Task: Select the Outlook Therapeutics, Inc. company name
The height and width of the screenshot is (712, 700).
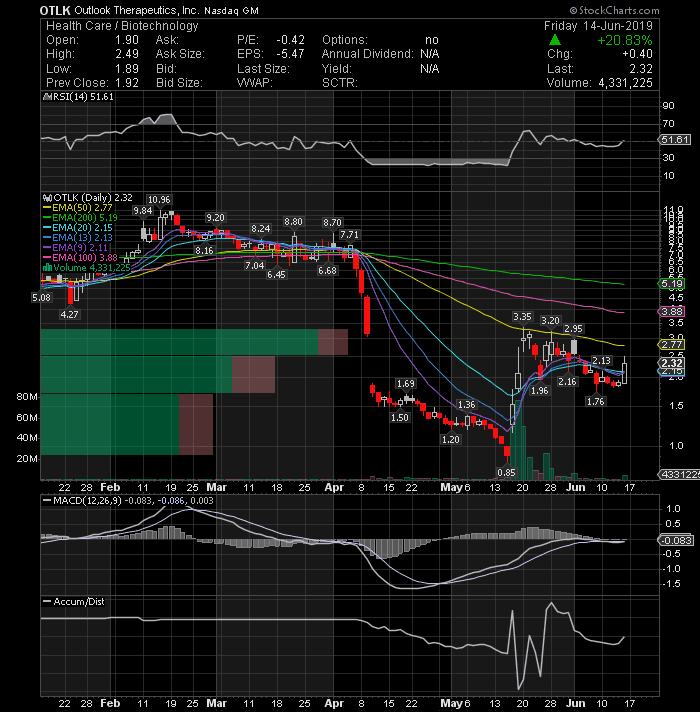Action: point(137,10)
